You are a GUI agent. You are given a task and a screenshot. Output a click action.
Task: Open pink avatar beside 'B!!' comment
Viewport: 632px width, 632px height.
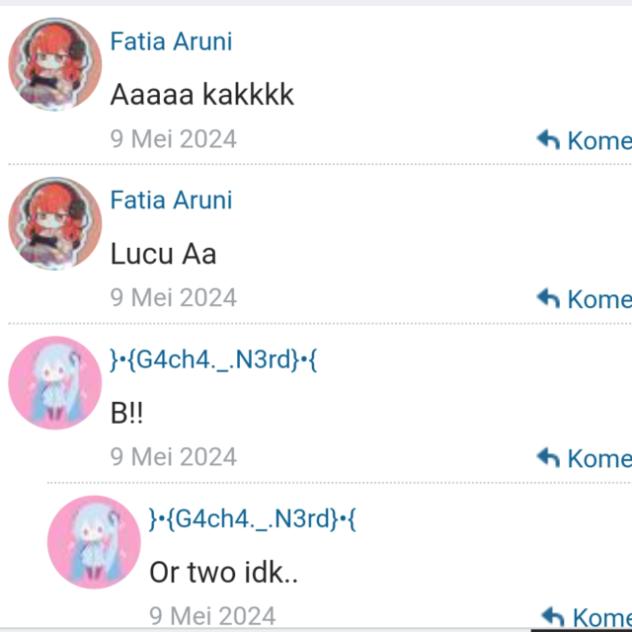(x=55, y=383)
